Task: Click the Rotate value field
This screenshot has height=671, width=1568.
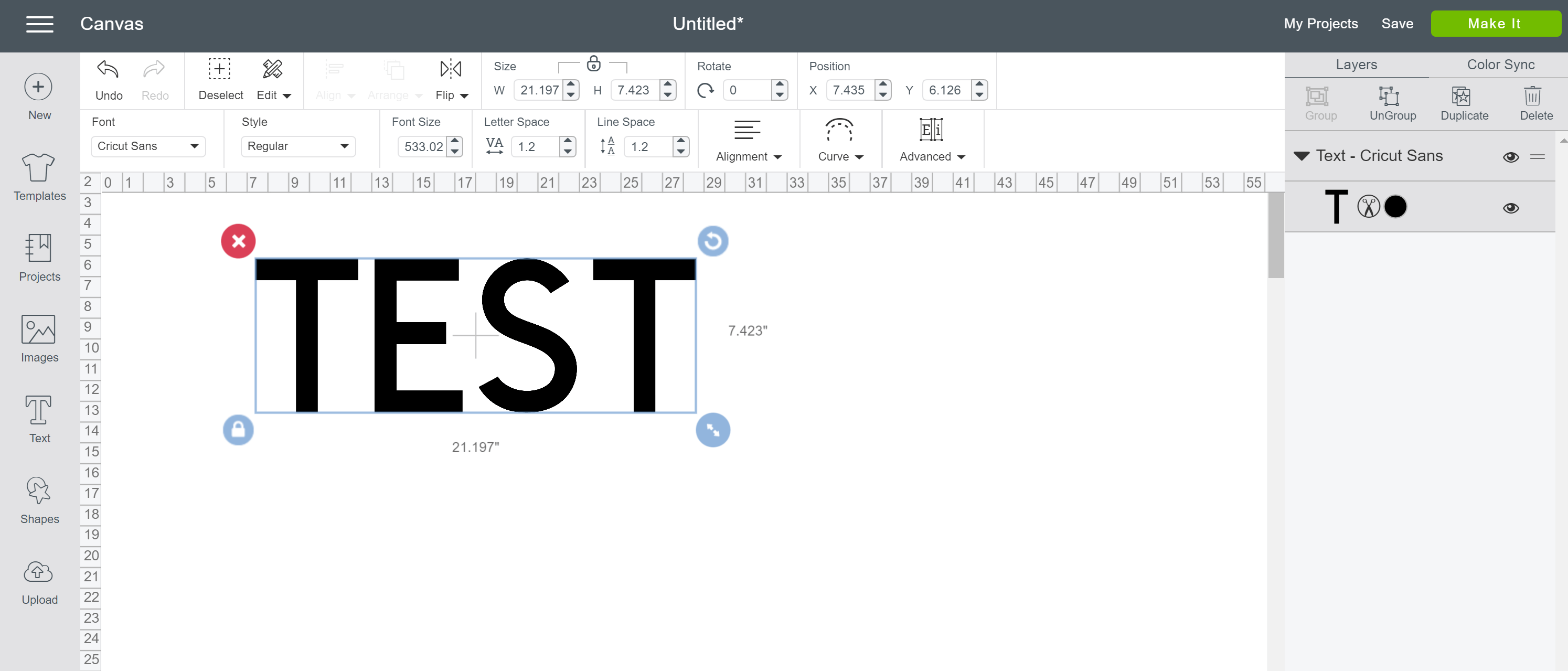Action: tap(747, 90)
